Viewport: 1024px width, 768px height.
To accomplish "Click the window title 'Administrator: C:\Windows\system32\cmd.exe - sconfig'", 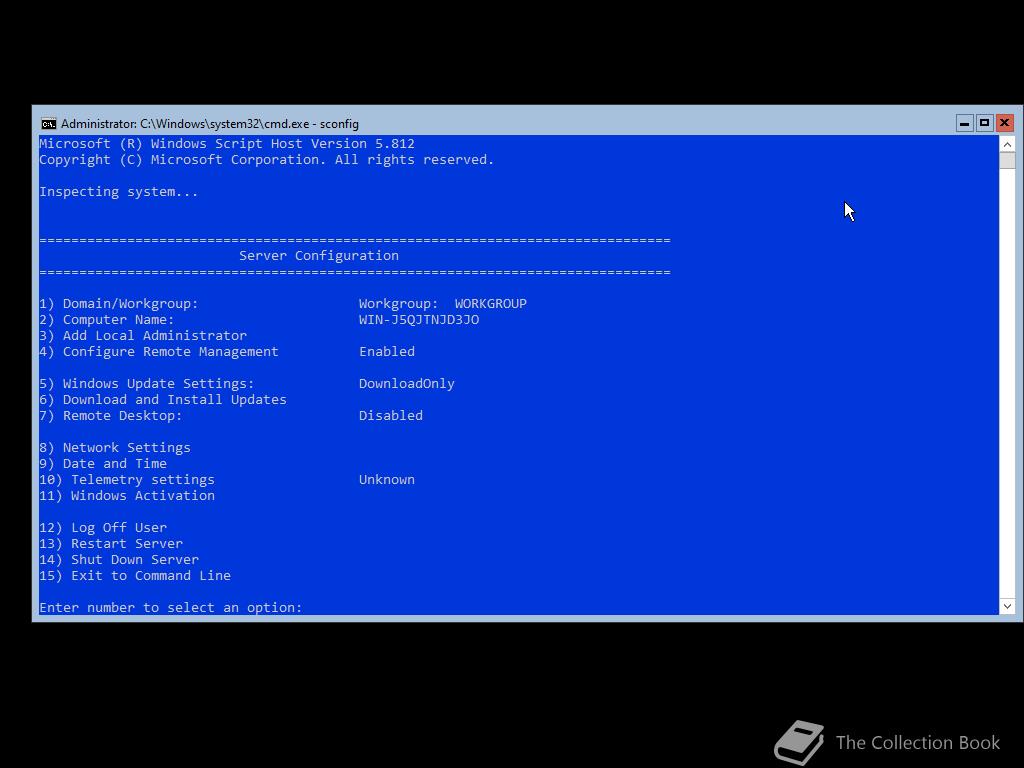I will (x=210, y=123).
